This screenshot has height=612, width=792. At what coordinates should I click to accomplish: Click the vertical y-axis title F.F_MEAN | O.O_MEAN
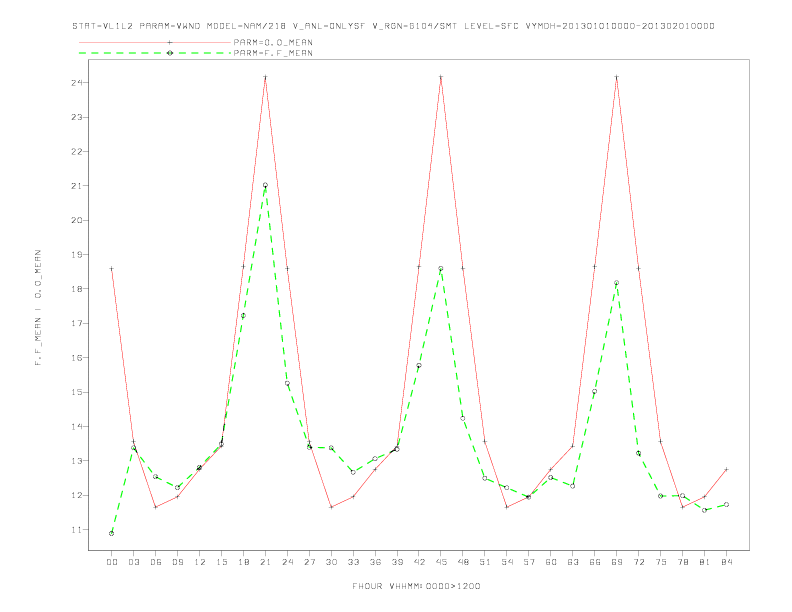(38, 308)
